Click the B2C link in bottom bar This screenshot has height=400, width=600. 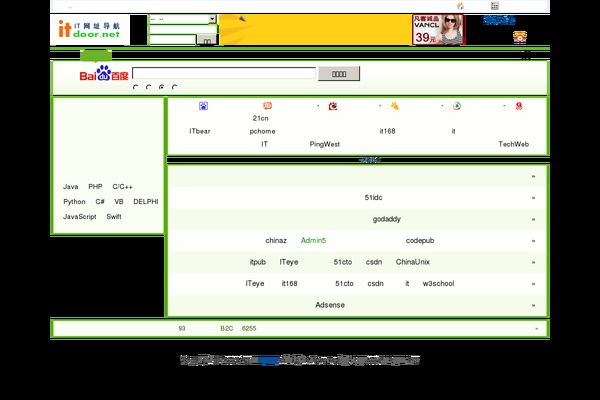[x=227, y=328]
